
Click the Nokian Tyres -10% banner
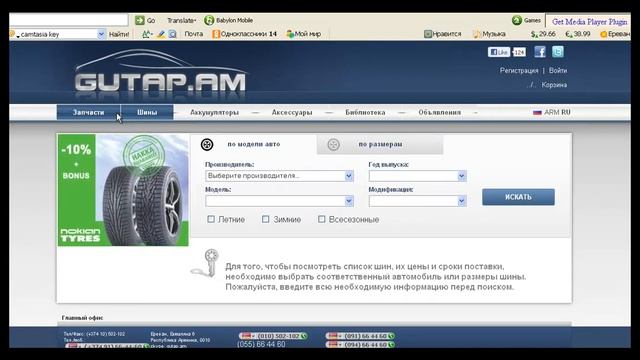[x=123, y=190]
